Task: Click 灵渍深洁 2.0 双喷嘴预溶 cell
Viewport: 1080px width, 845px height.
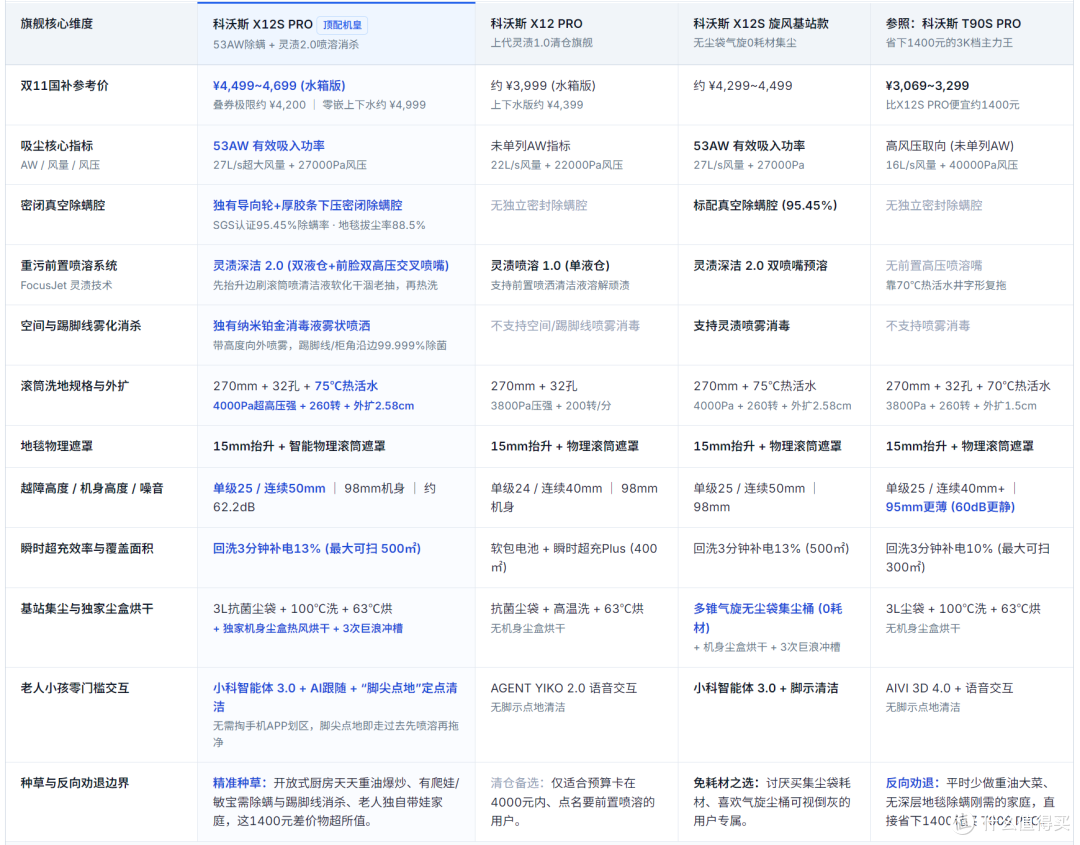Action: coord(760,265)
